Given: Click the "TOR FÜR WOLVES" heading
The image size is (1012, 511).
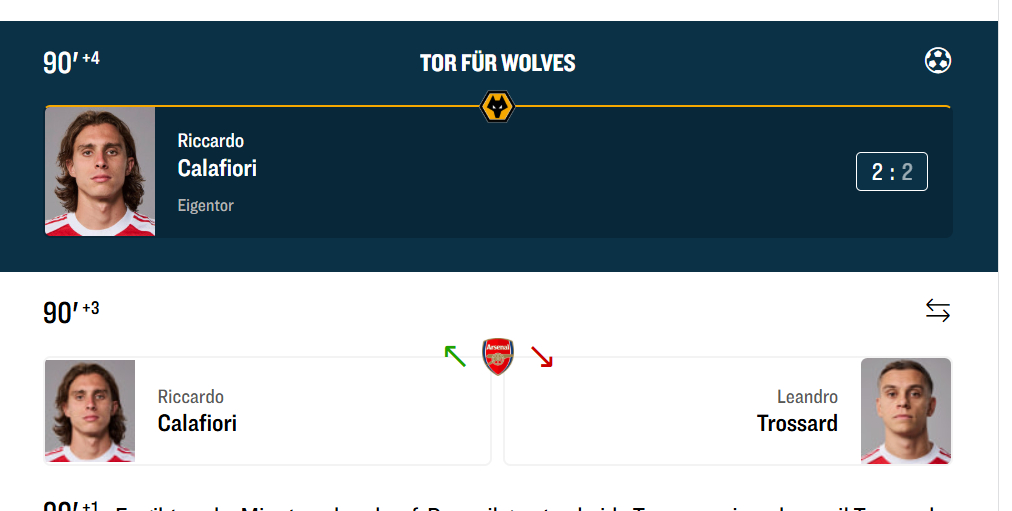Looking at the screenshot, I should click(497, 63).
